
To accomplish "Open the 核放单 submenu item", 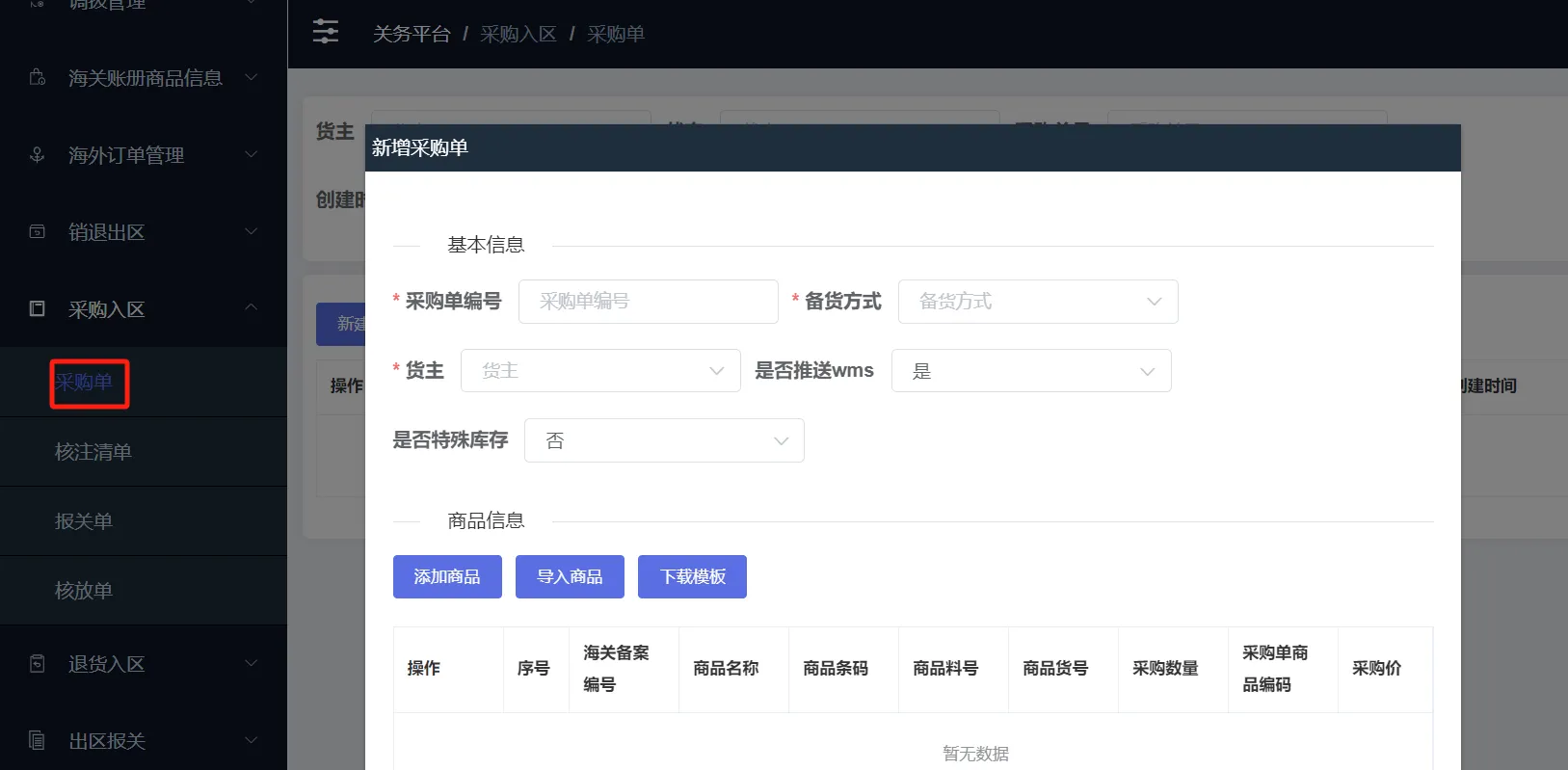I will click(x=84, y=591).
